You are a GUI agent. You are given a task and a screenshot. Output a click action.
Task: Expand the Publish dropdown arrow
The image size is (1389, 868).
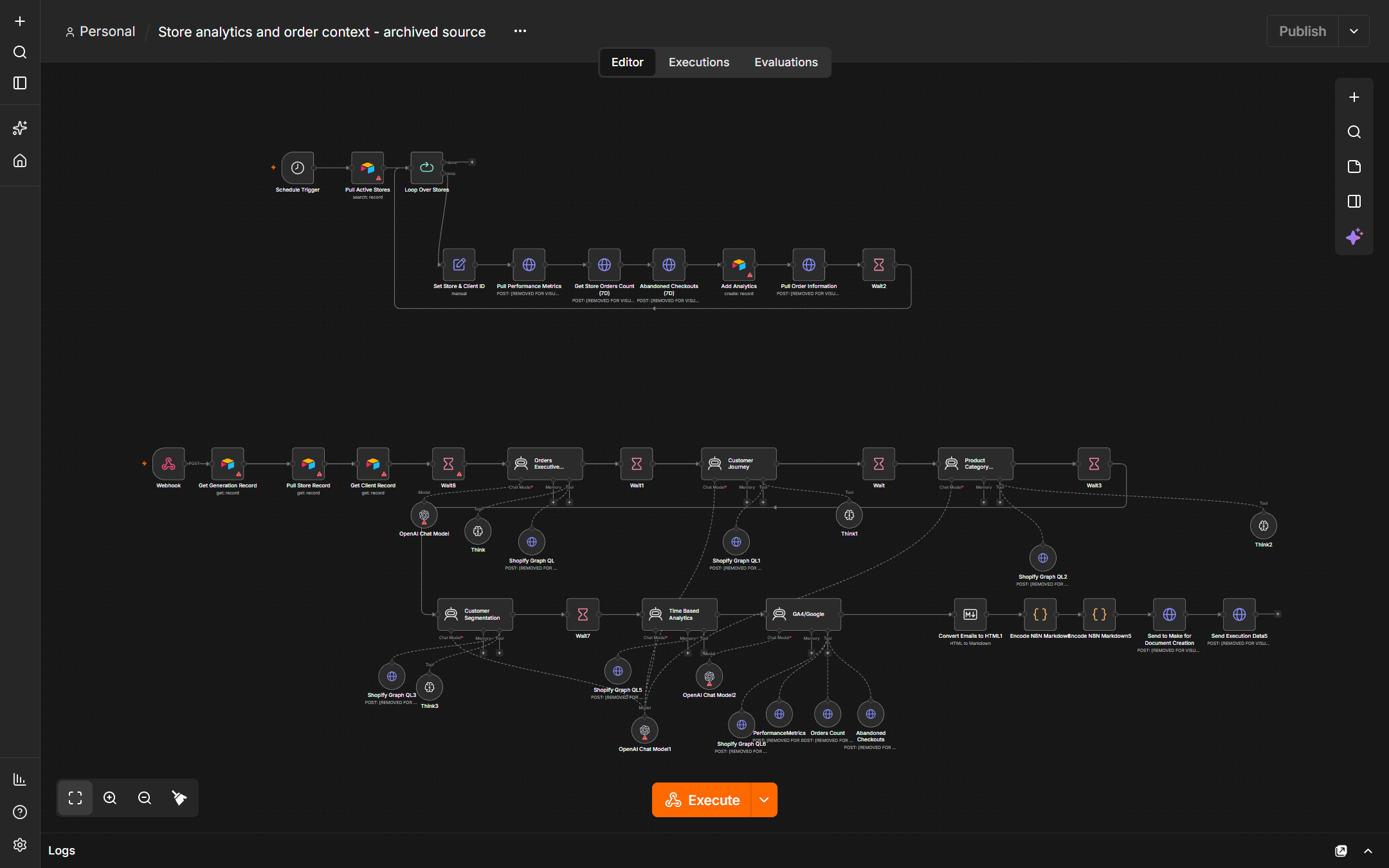pos(1354,31)
